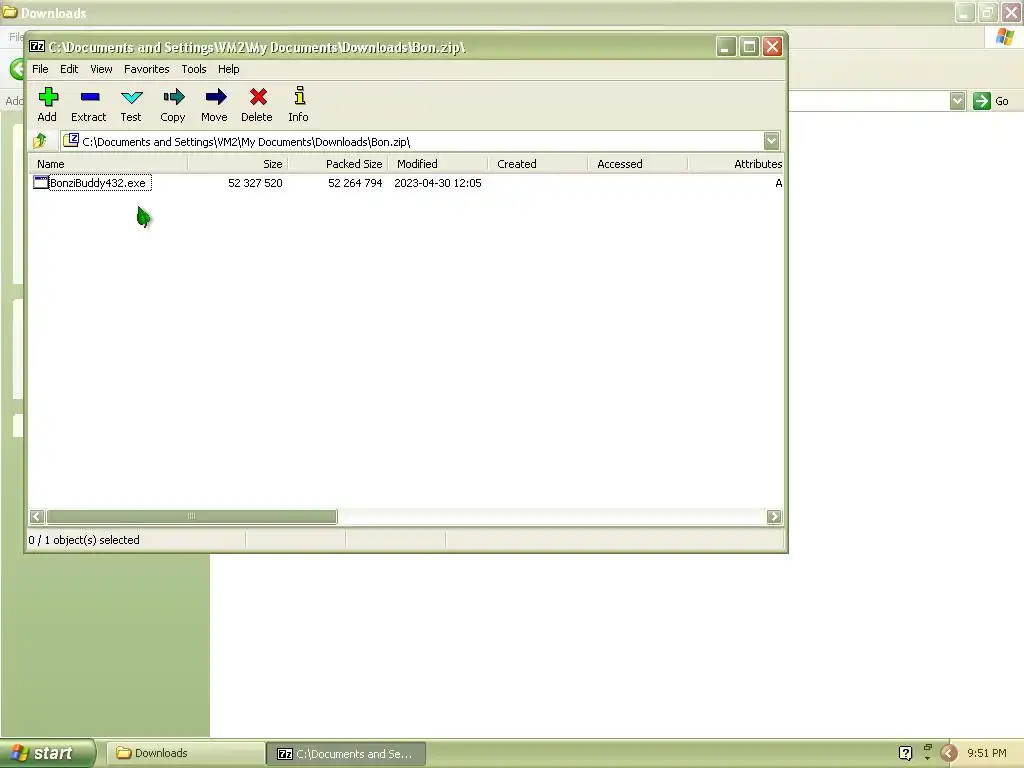Viewport: 1024px width, 768px height.
Task: Click the modified date 2023-04-30 12:05
Action: (x=438, y=183)
